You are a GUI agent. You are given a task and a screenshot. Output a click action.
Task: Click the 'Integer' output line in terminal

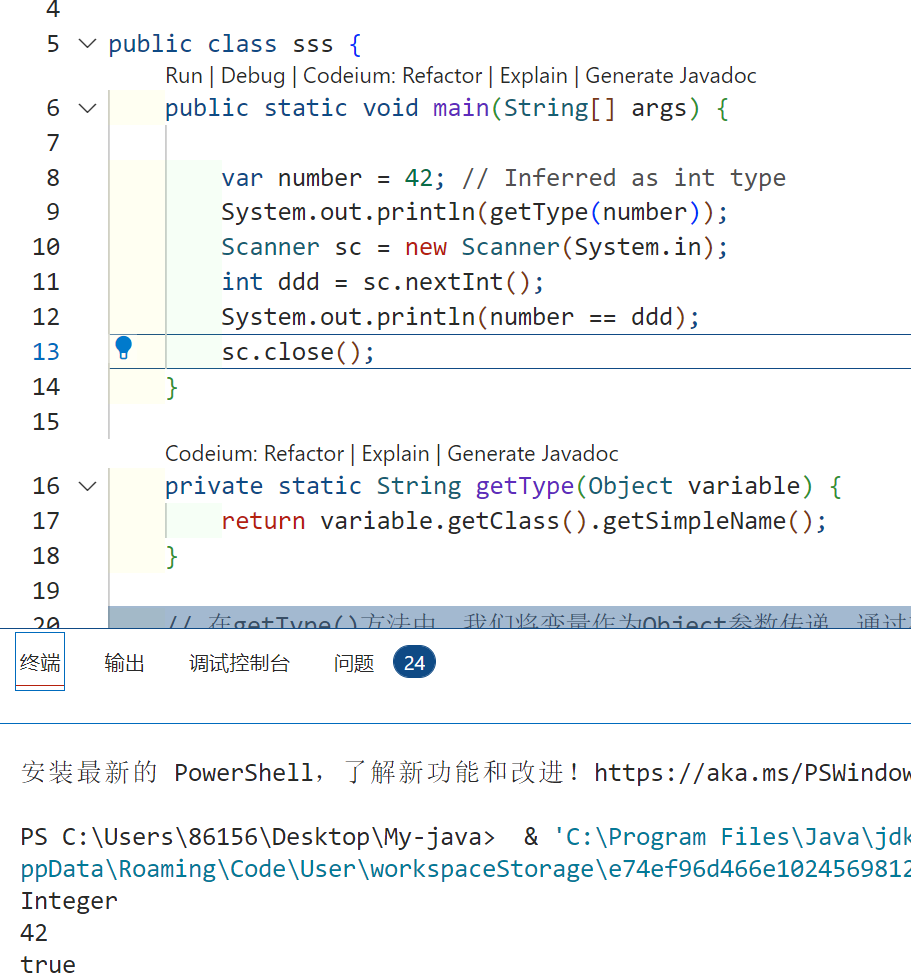pyautogui.click(x=69, y=901)
